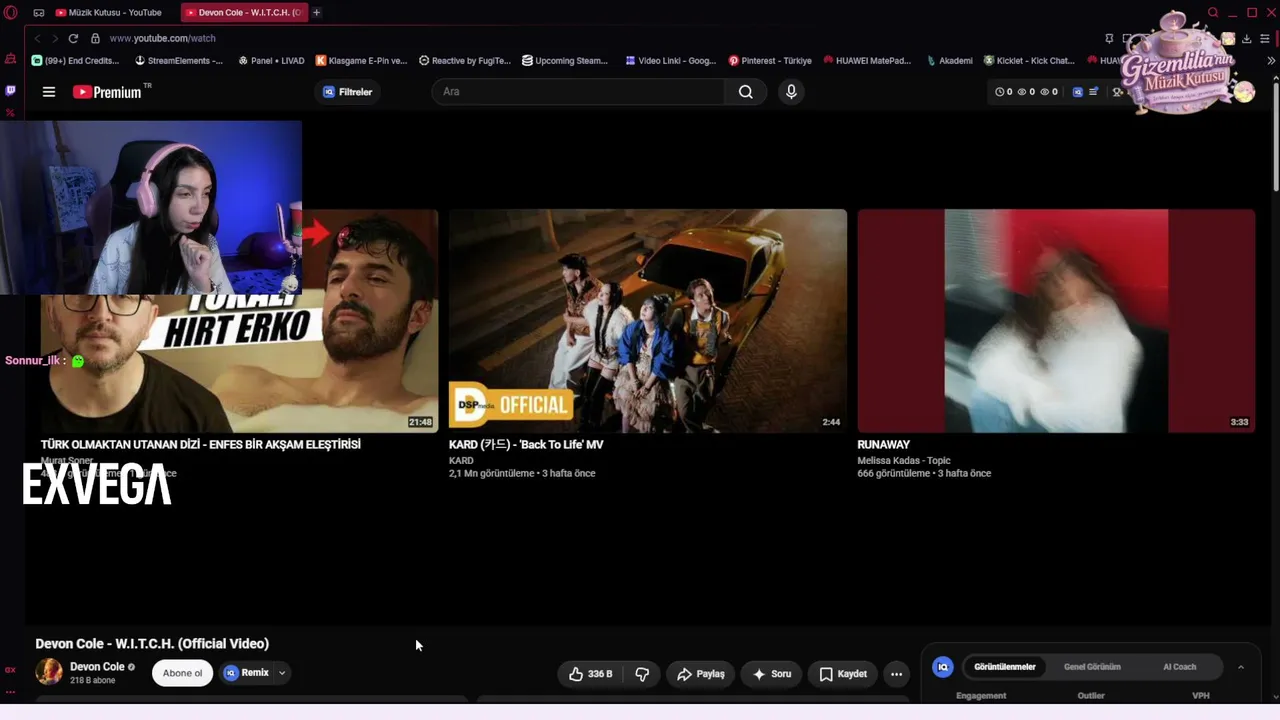This screenshot has height=720, width=1280.
Task: Open Opera easy setup menu
Action: [1265, 38]
